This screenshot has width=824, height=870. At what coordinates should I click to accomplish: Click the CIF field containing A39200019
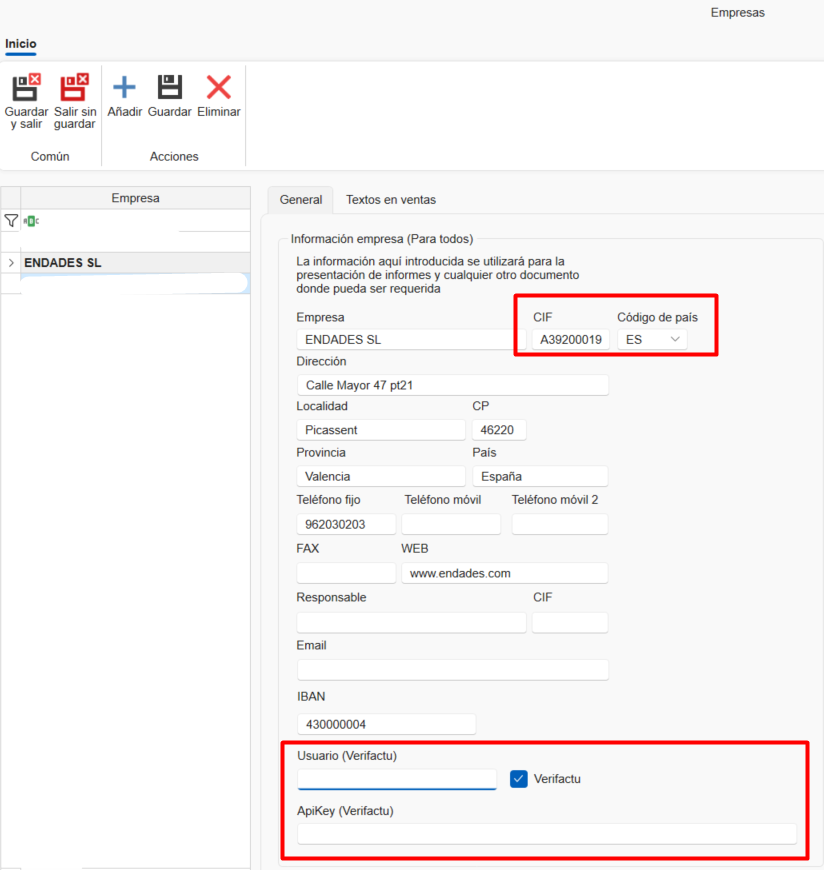[570, 340]
